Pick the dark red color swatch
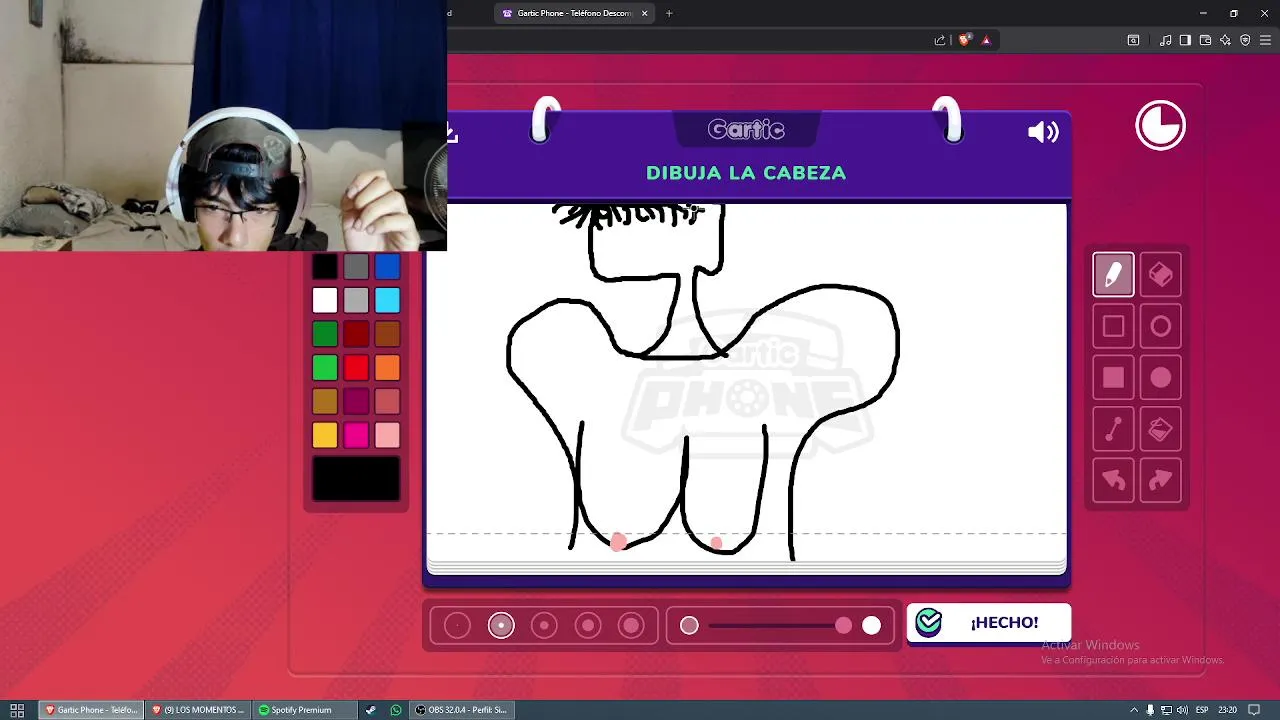This screenshot has width=1280, height=720. click(356, 334)
